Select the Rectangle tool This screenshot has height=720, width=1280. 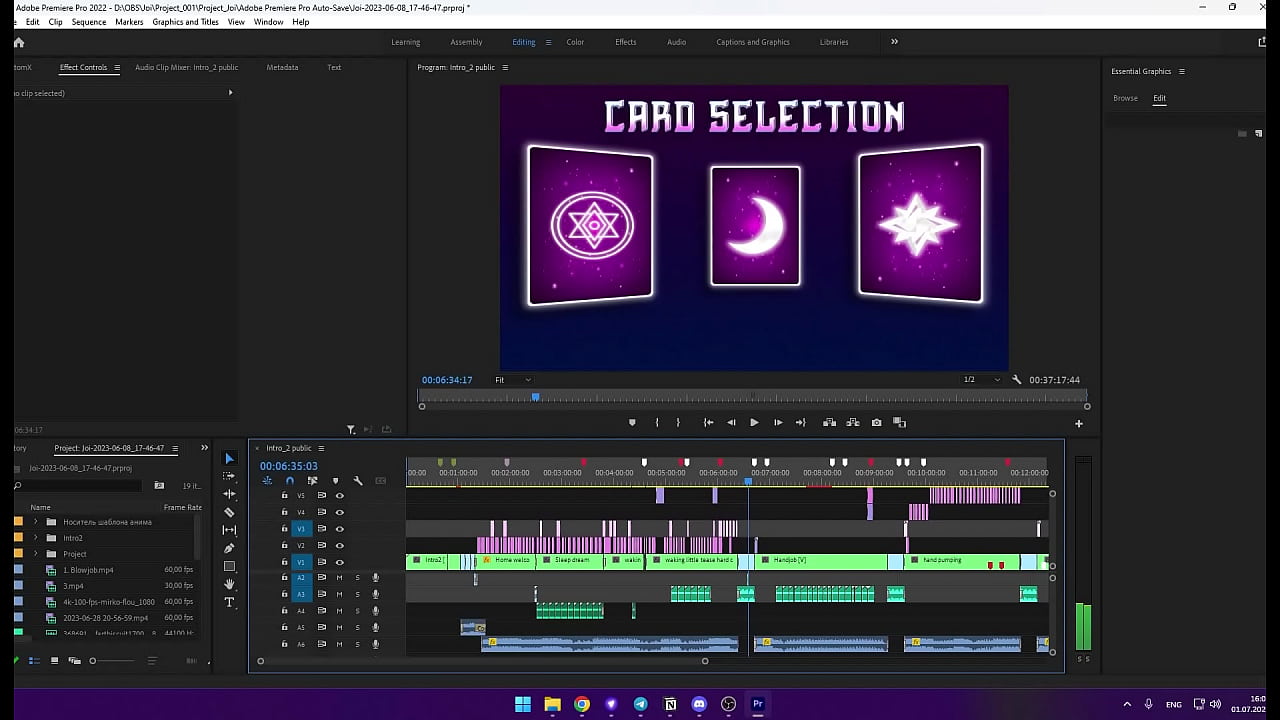point(229,565)
